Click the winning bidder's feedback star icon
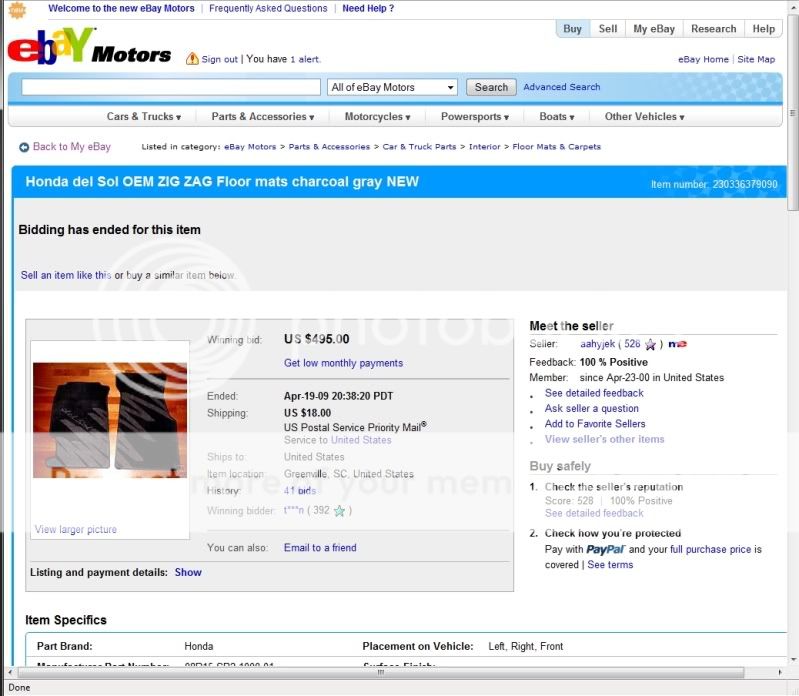 [340, 511]
